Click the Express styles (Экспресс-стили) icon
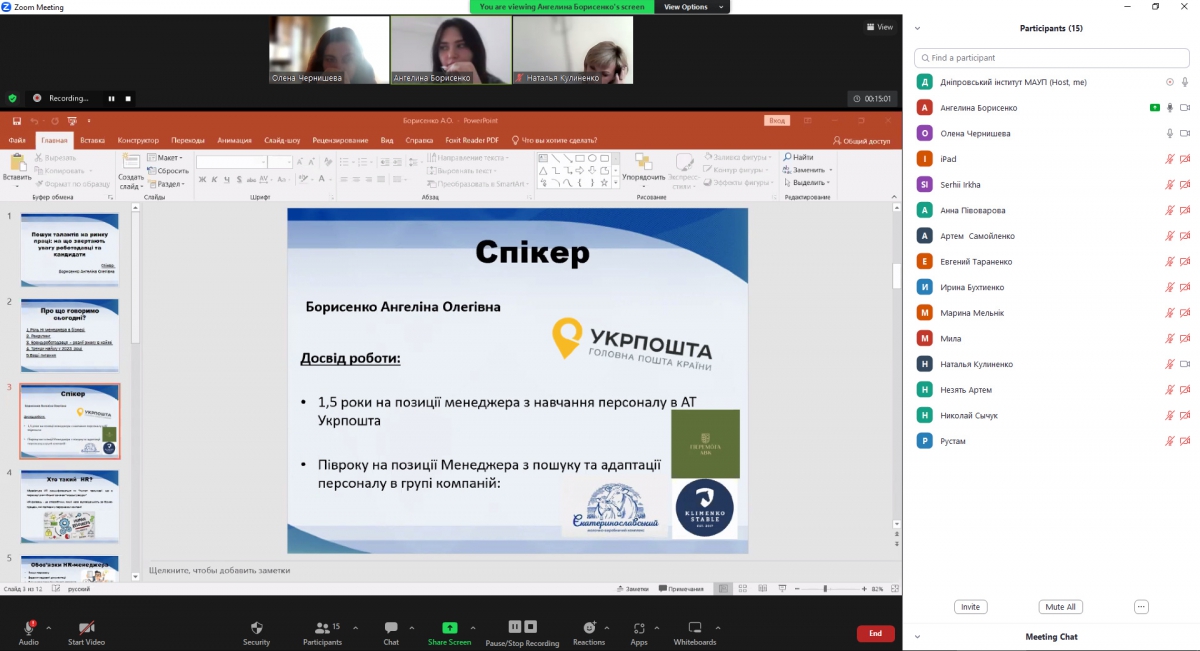Screen dimensions: 1200x651 [x=685, y=162]
